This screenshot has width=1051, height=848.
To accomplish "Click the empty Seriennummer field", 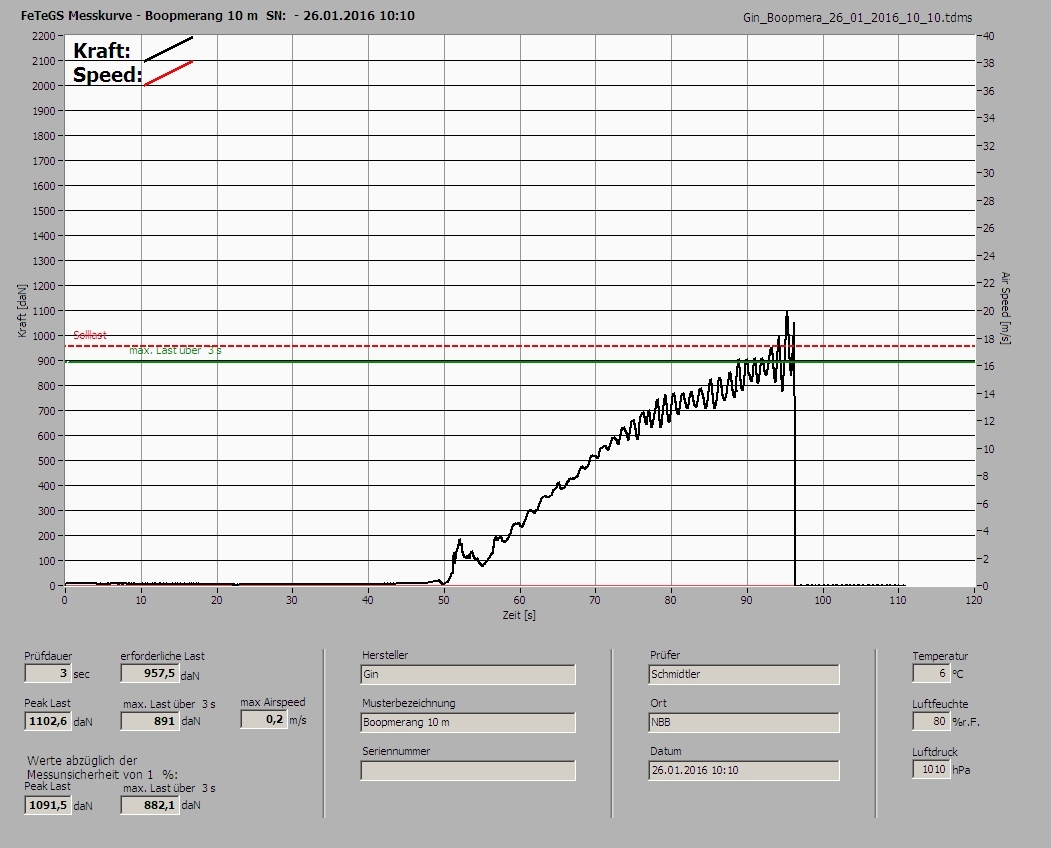I will click(x=468, y=771).
